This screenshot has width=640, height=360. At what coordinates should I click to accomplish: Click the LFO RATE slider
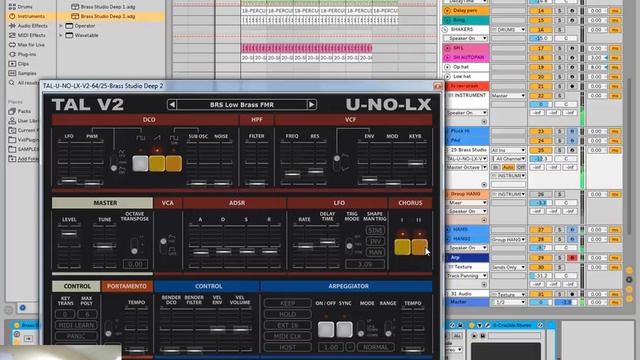[x=304, y=246]
